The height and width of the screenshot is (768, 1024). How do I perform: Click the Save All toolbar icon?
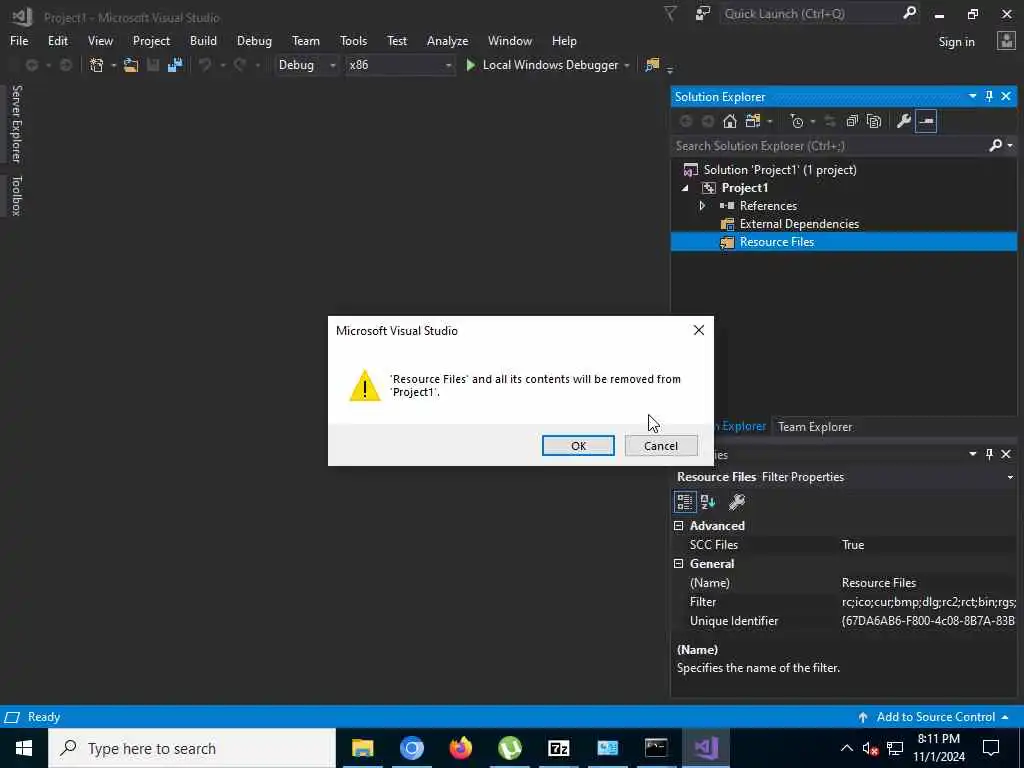175,65
